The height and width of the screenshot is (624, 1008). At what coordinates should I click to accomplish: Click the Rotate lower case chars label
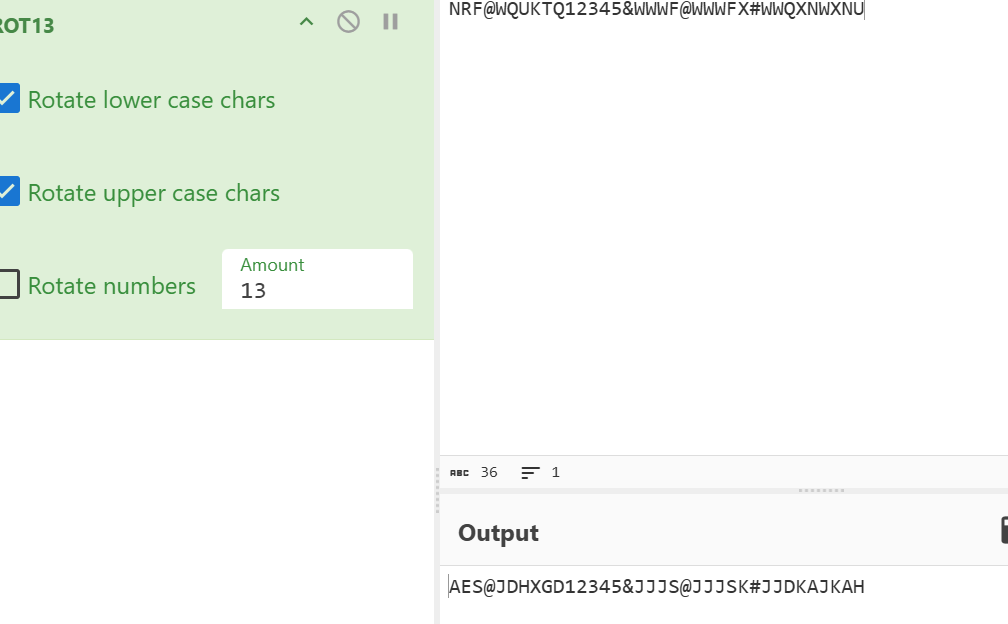[151, 100]
